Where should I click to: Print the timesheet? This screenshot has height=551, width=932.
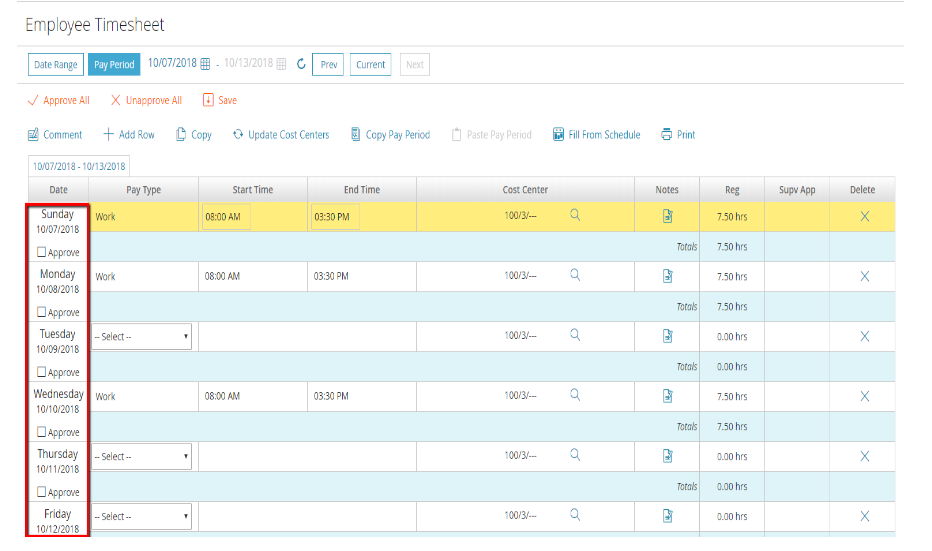pos(678,135)
